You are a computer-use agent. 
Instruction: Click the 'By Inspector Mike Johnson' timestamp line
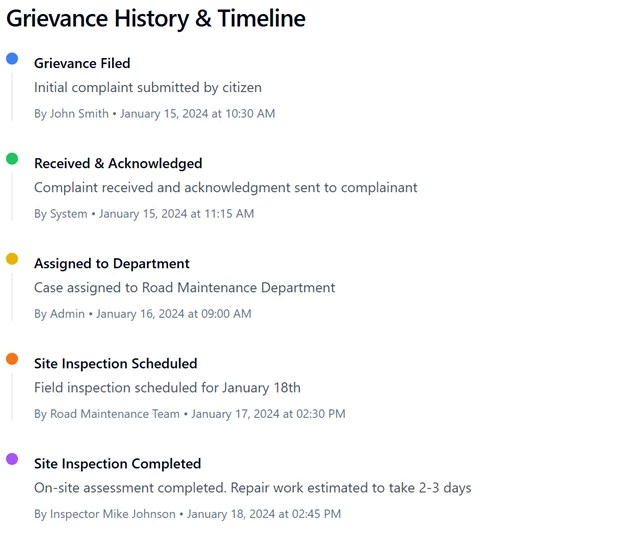(187, 514)
